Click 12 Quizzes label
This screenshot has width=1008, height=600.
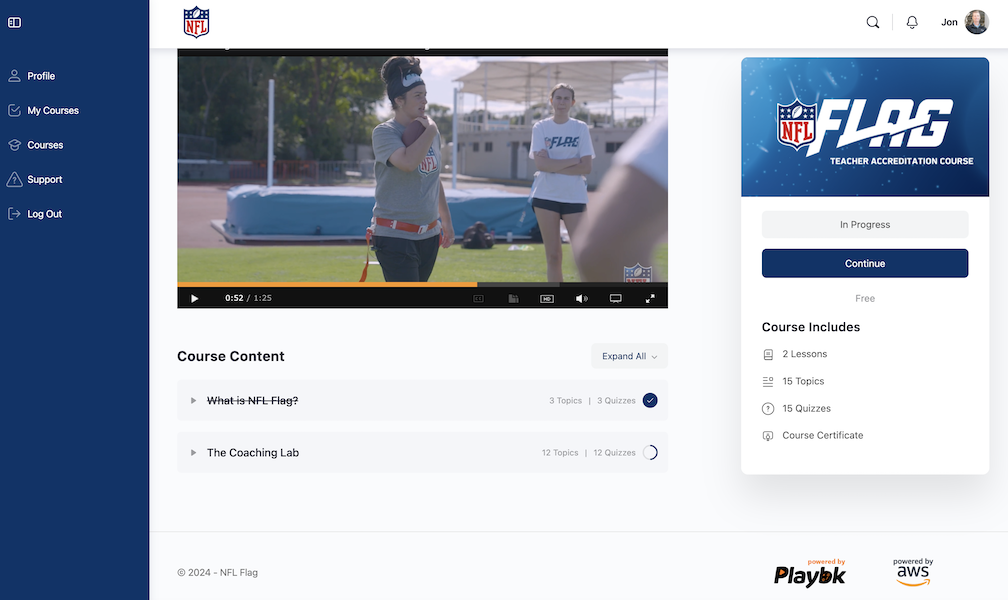[x=615, y=453]
